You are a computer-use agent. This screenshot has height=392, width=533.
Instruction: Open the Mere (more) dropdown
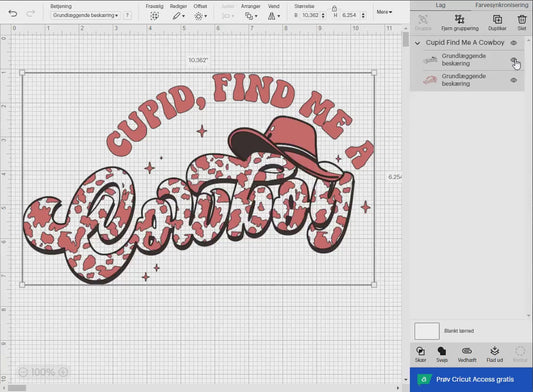point(384,12)
